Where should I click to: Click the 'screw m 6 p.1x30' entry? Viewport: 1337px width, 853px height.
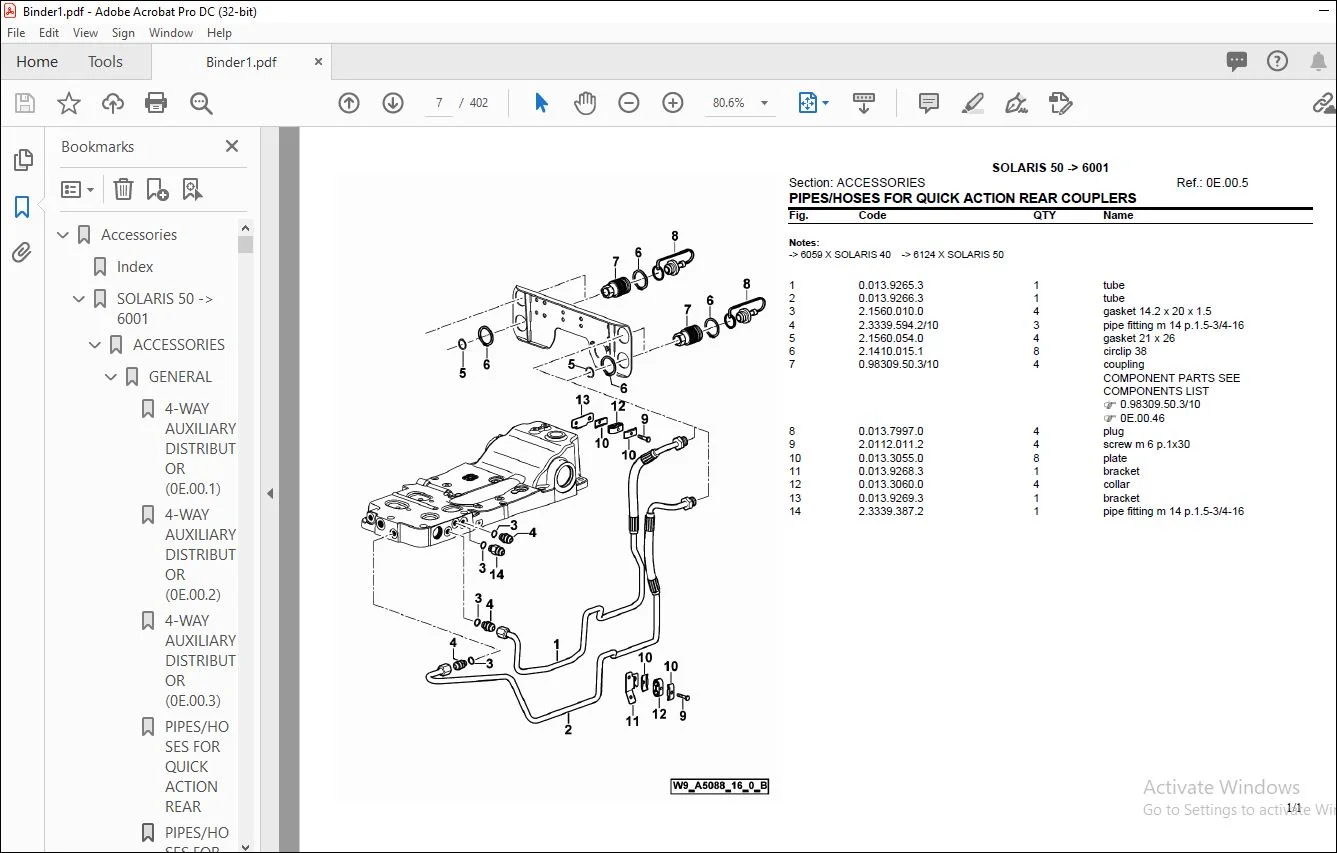click(x=1147, y=444)
